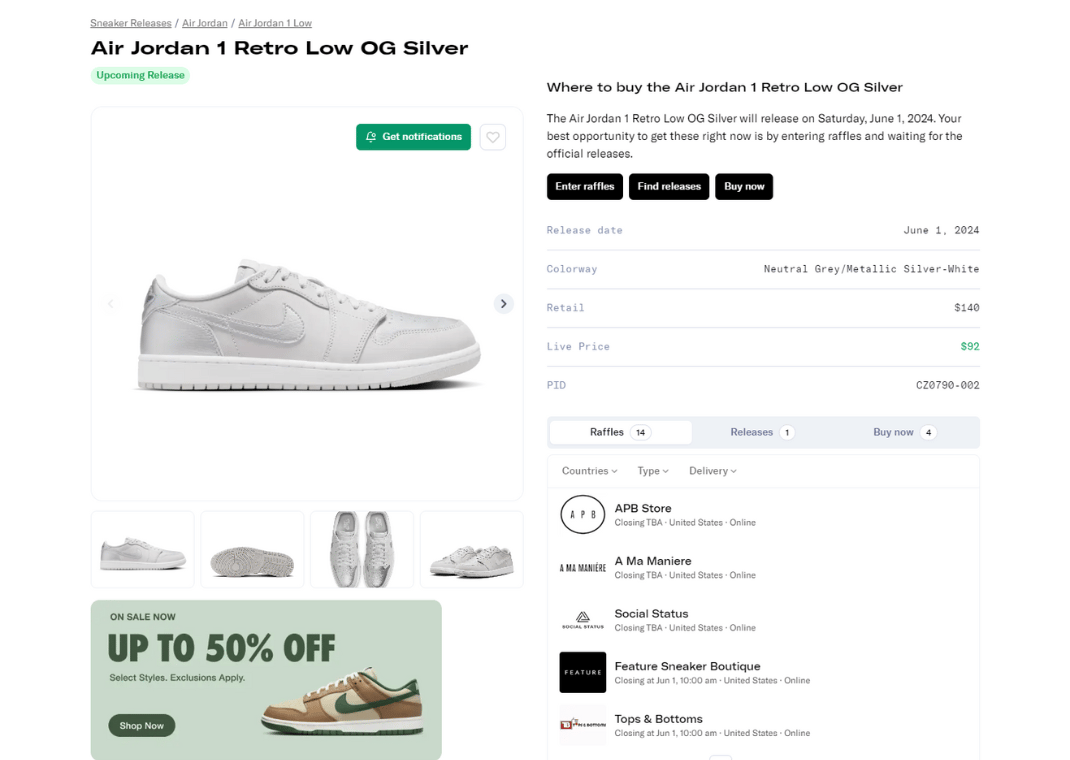Click Social Status logo icon

(x=582, y=620)
